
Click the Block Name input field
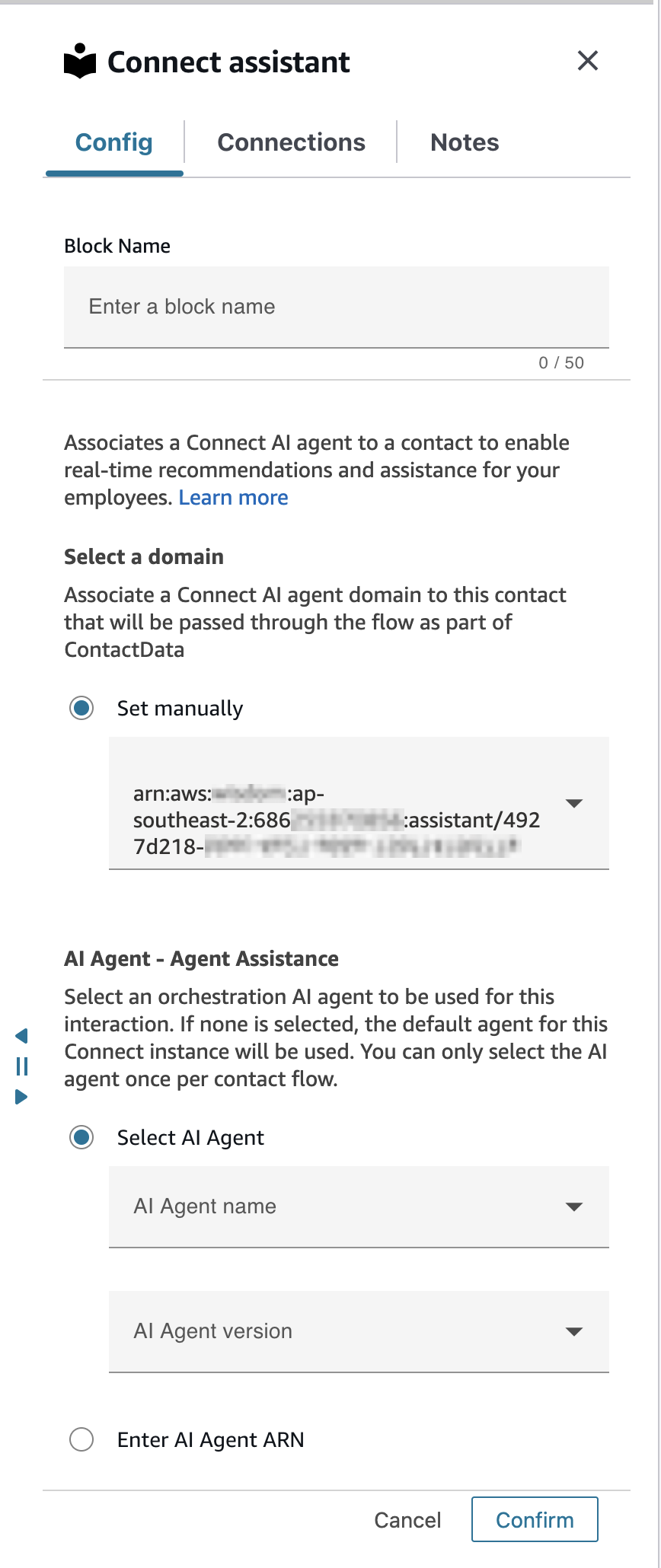337,307
